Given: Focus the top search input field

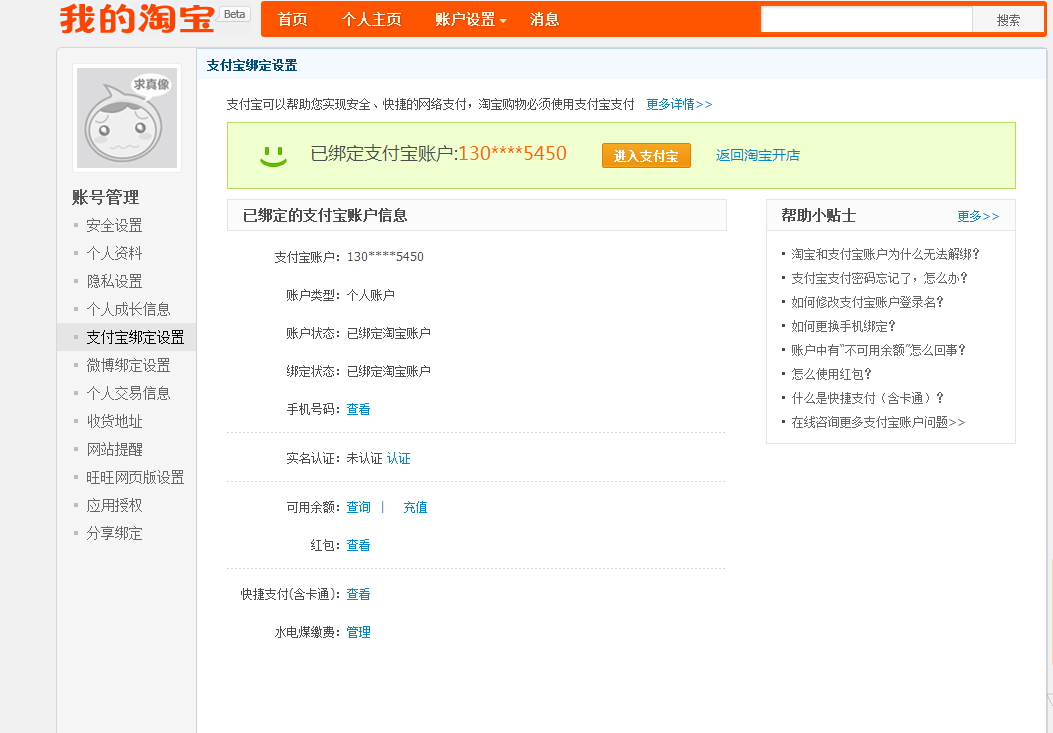Looking at the screenshot, I should [x=866, y=19].
